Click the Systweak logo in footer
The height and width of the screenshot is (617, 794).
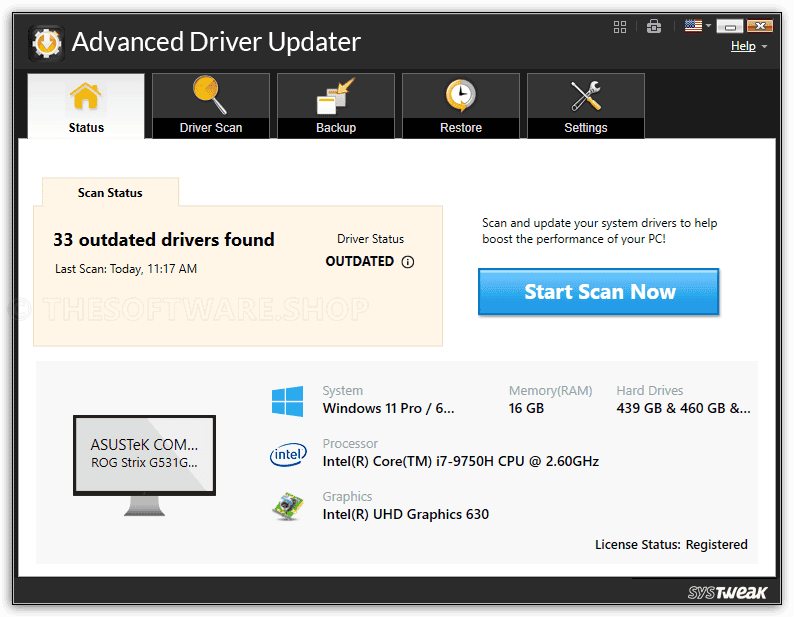pyautogui.click(x=727, y=592)
